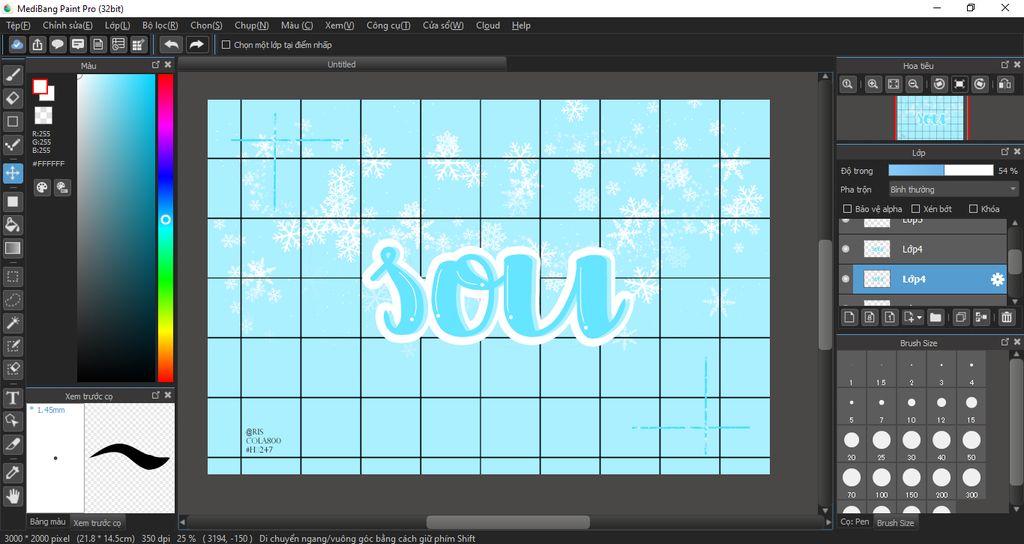Image resolution: width=1024 pixels, height=544 pixels.
Task: Hide the highlighted Lớp4 layer
Action: tap(846, 279)
